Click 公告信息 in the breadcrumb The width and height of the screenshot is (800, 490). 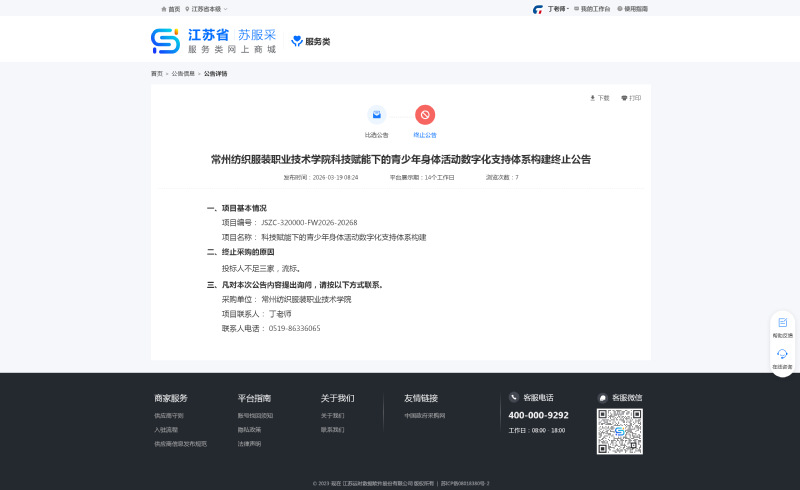point(183,74)
